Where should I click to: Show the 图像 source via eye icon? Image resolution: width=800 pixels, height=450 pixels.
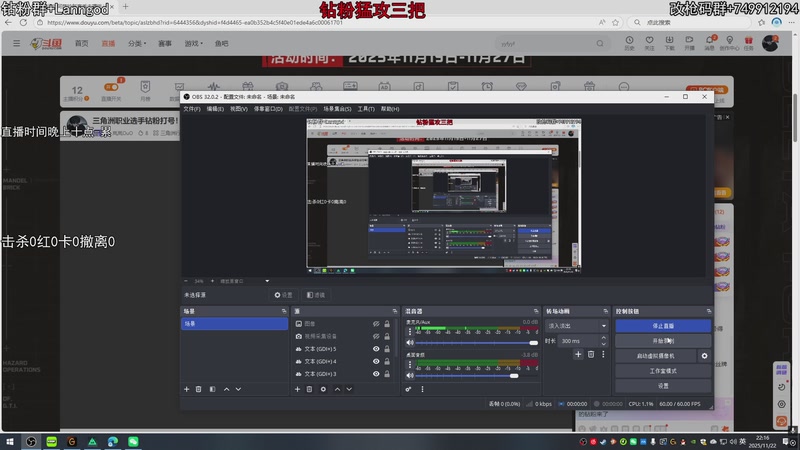pyautogui.click(x=376, y=324)
